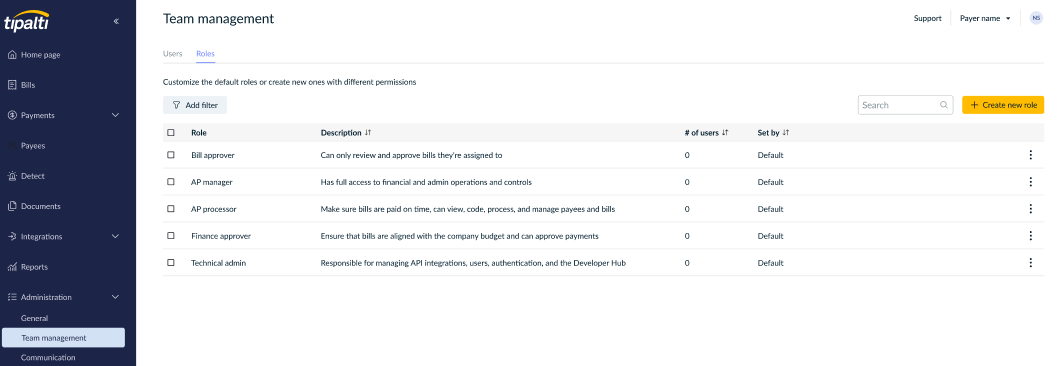Click the Create new role button
Screen dimensions: 1059x366
(x=1003, y=105)
